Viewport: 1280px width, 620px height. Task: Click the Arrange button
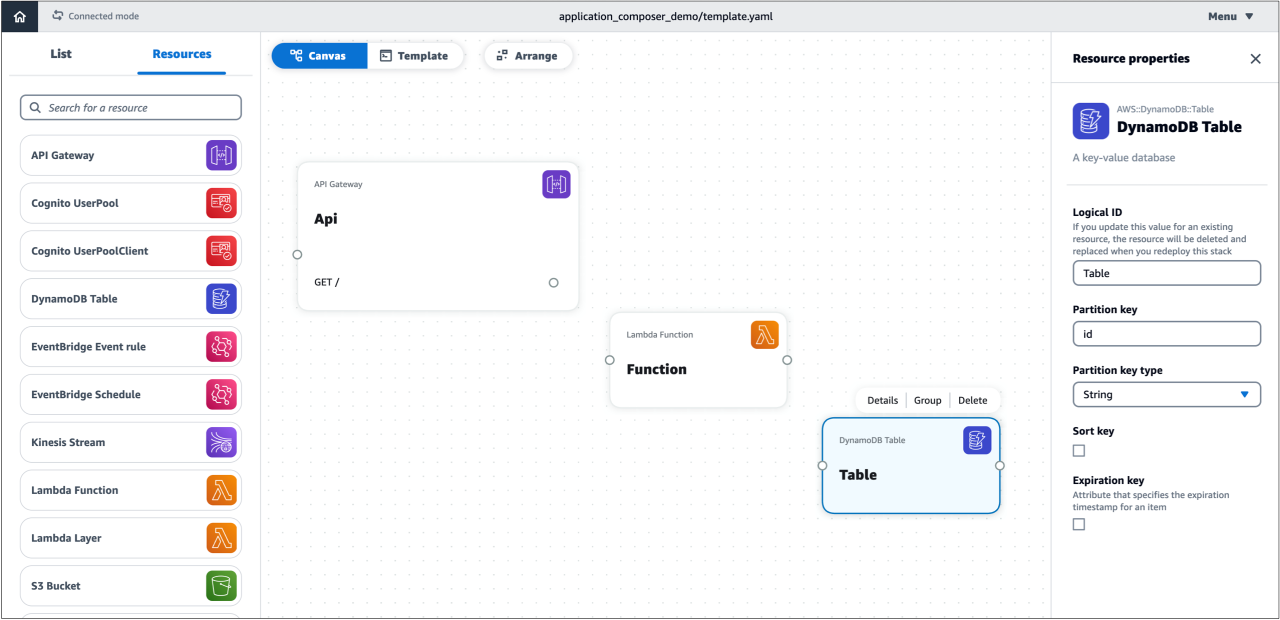pyautogui.click(x=528, y=56)
